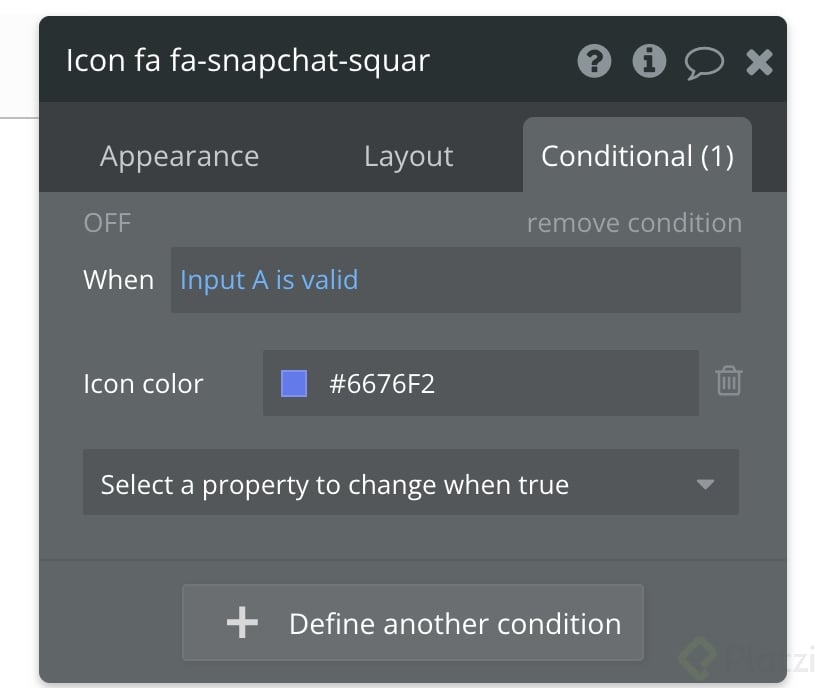824x688 pixels.
Task: Click the remove condition link
Action: tap(634, 223)
